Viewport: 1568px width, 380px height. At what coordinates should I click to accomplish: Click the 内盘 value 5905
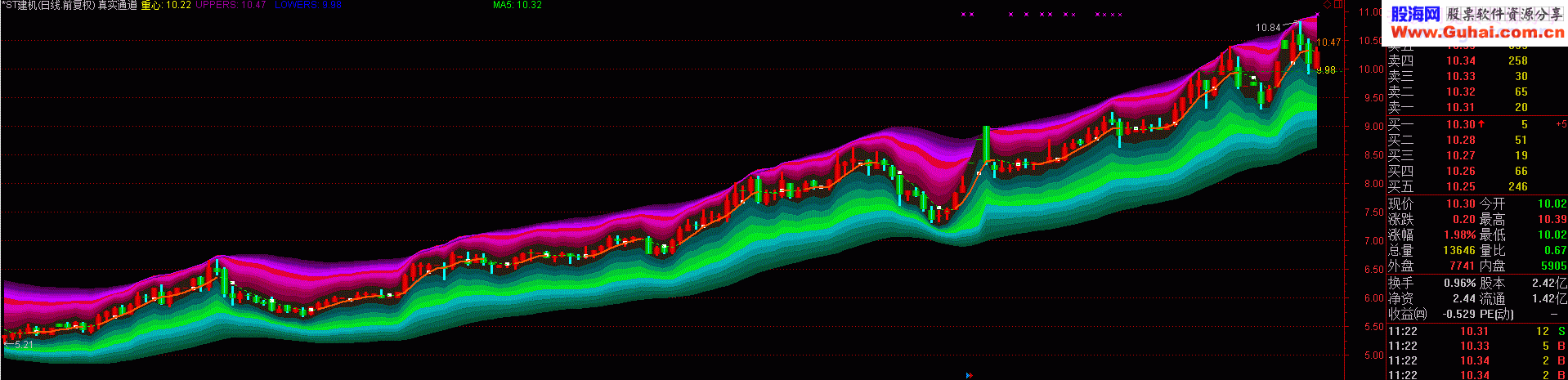click(1554, 266)
